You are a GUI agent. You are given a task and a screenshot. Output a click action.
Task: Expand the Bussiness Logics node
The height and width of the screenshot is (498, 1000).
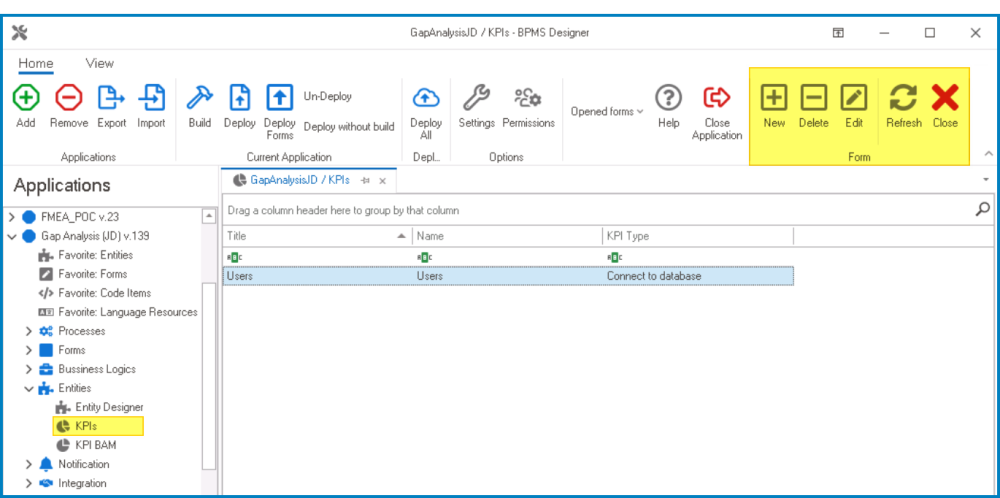click(x=29, y=369)
